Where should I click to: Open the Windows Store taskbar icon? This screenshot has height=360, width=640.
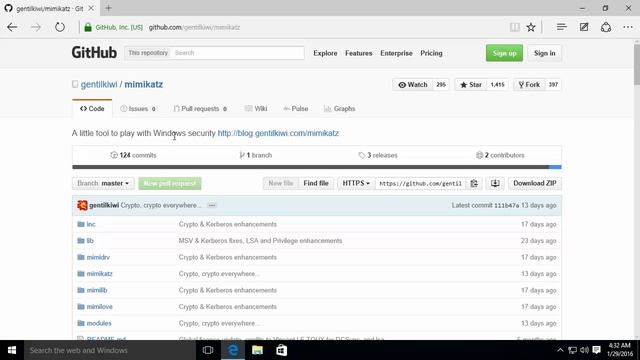coord(282,350)
